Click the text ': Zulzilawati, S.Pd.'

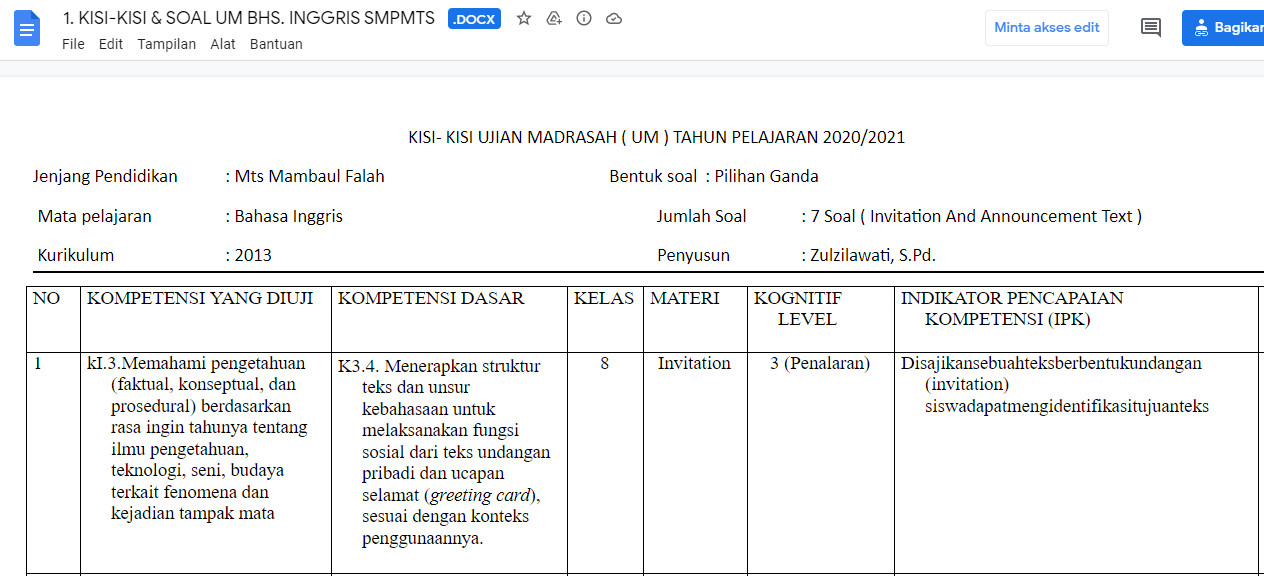tap(869, 255)
